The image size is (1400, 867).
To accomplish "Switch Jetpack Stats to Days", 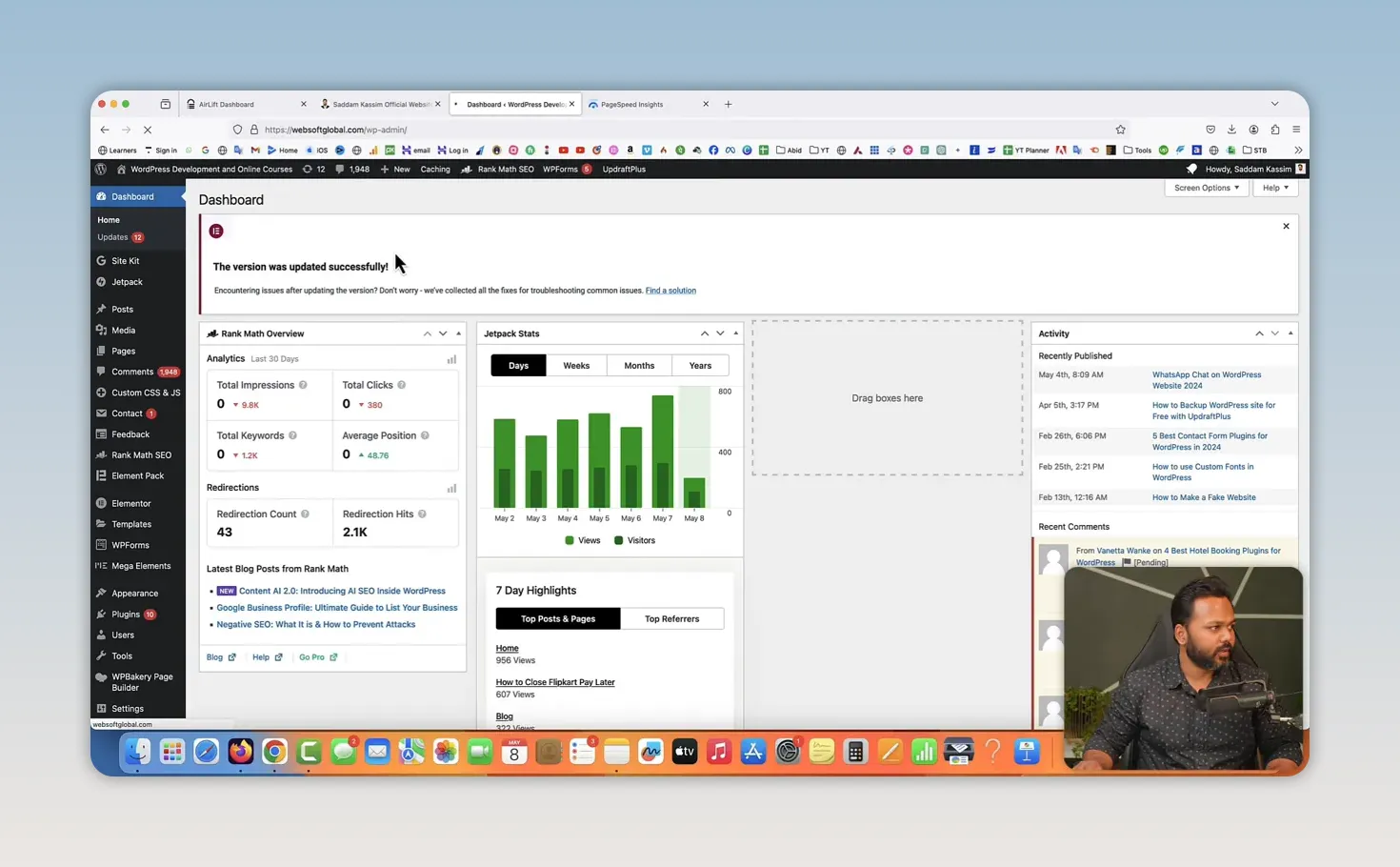I will click(x=518, y=366).
